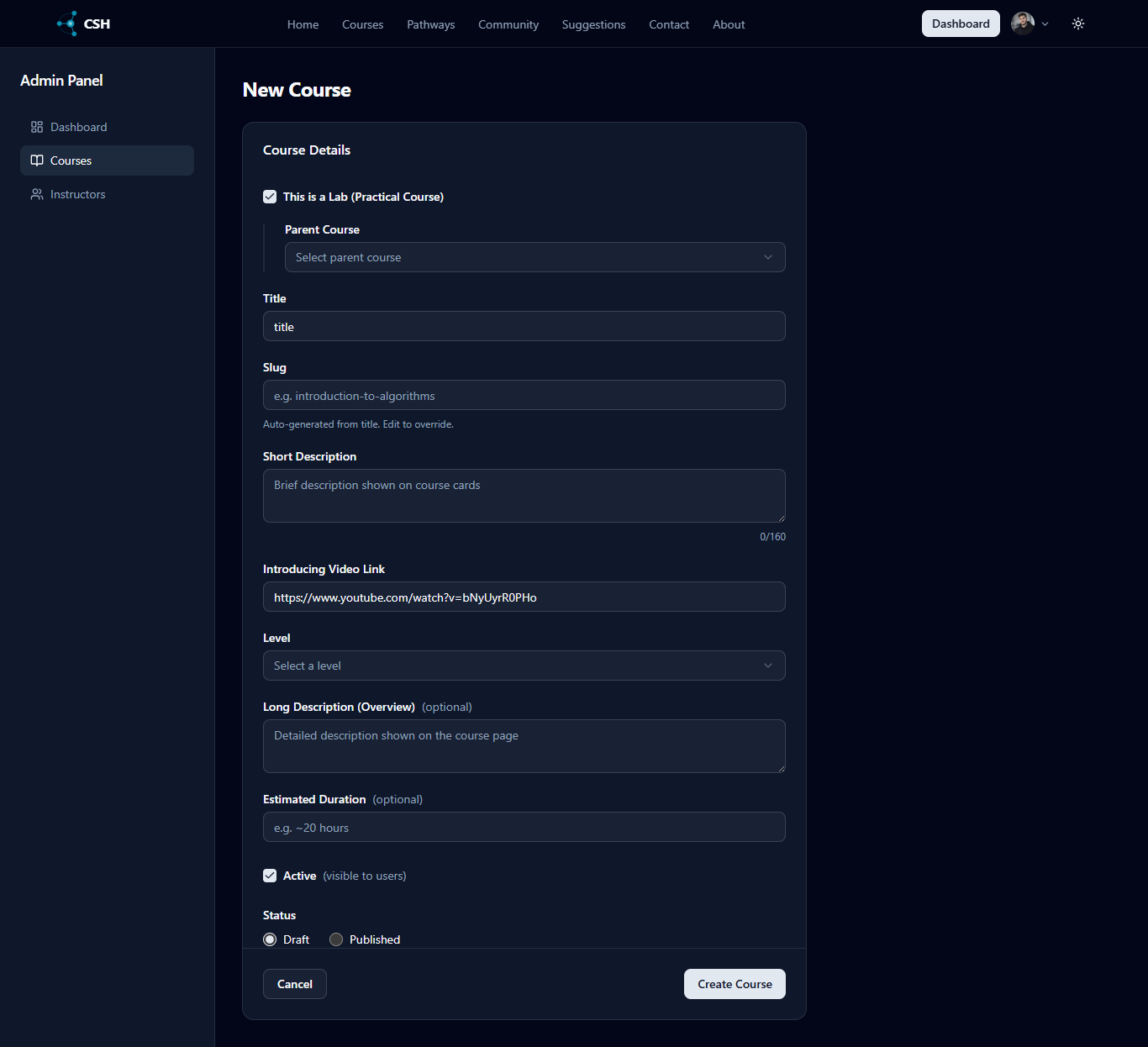
Task: Focus the Estimated Duration input field
Action: [524, 827]
